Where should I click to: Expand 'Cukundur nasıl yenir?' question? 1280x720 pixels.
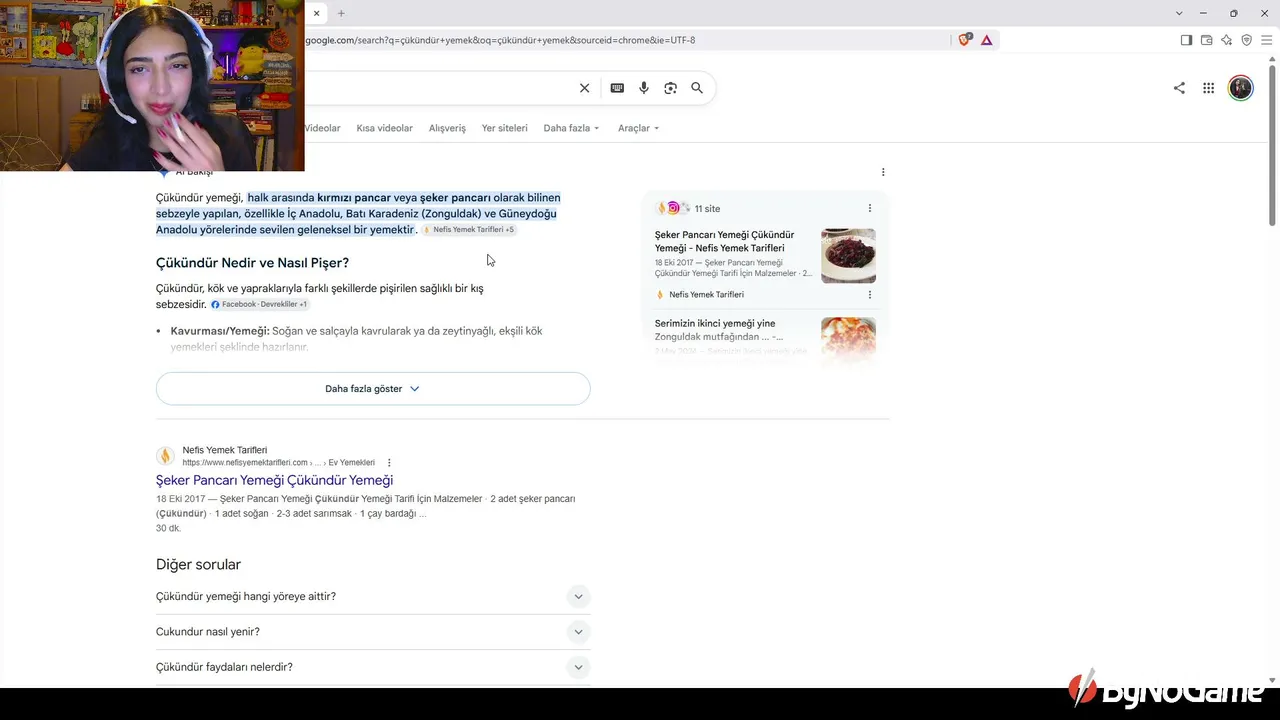click(x=373, y=632)
